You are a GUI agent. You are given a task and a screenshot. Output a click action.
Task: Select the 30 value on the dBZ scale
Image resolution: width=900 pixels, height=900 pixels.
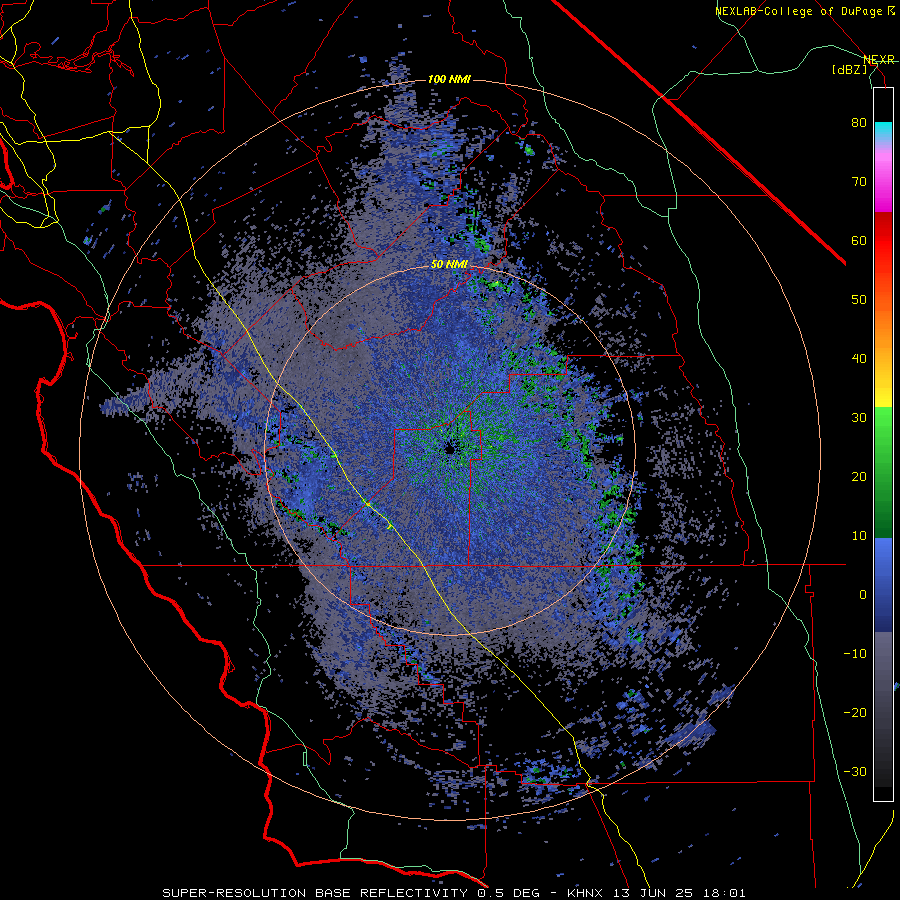(x=859, y=418)
